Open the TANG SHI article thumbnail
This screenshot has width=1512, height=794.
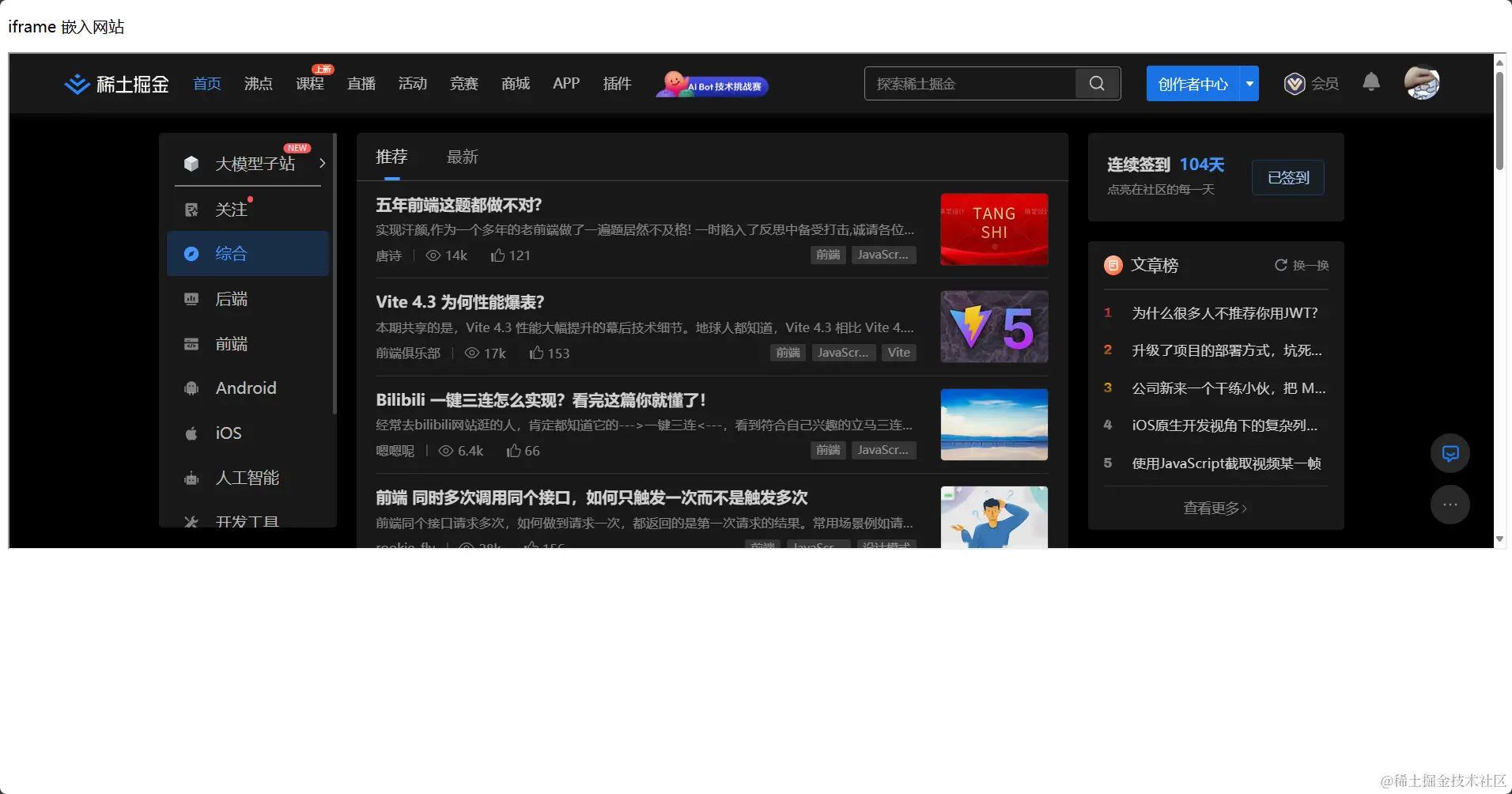(994, 229)
